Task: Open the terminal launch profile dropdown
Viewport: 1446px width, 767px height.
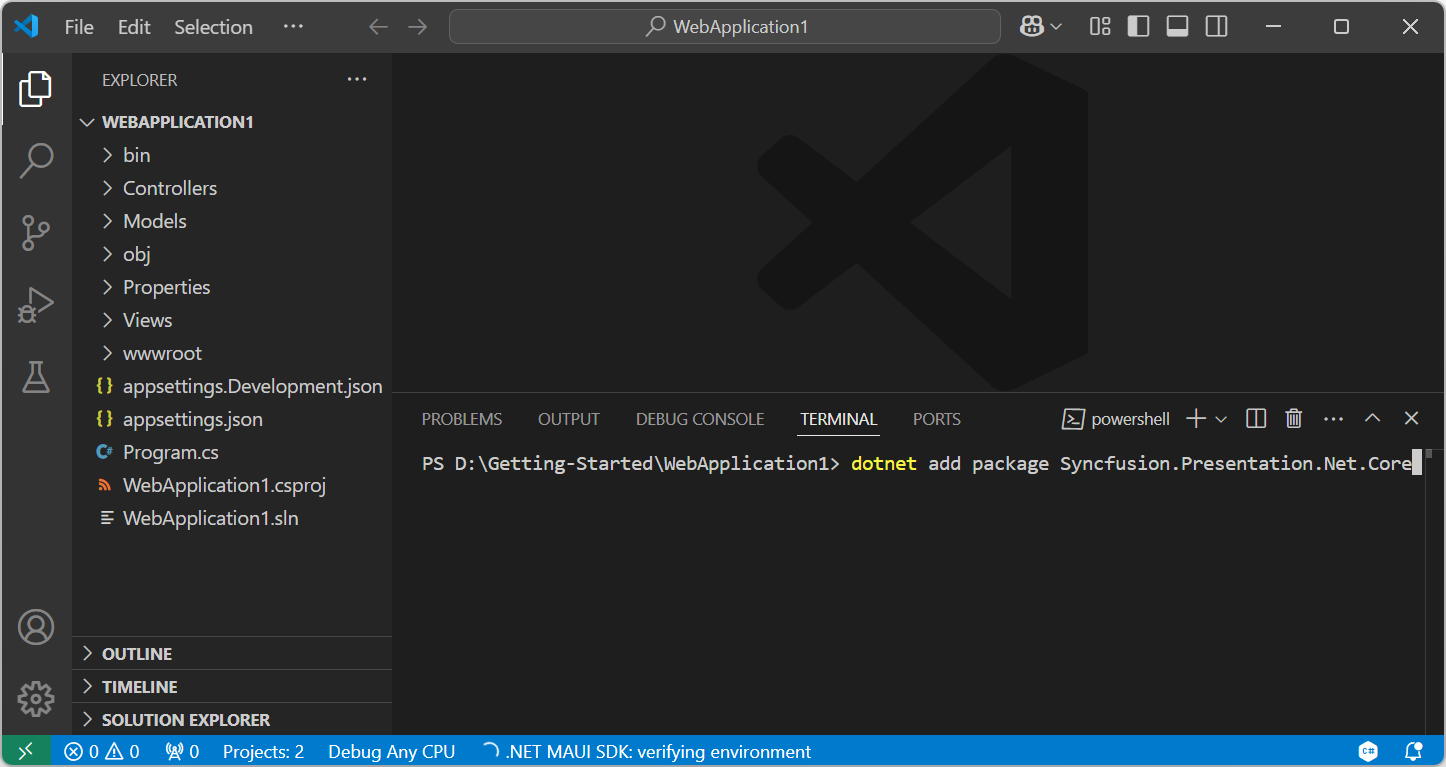Action: point(1221,419)
